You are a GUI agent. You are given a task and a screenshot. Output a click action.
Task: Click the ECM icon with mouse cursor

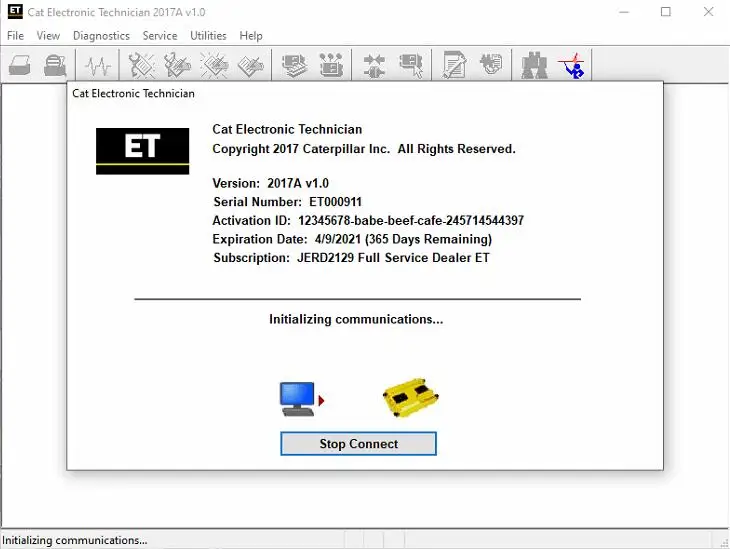(410, 66)
